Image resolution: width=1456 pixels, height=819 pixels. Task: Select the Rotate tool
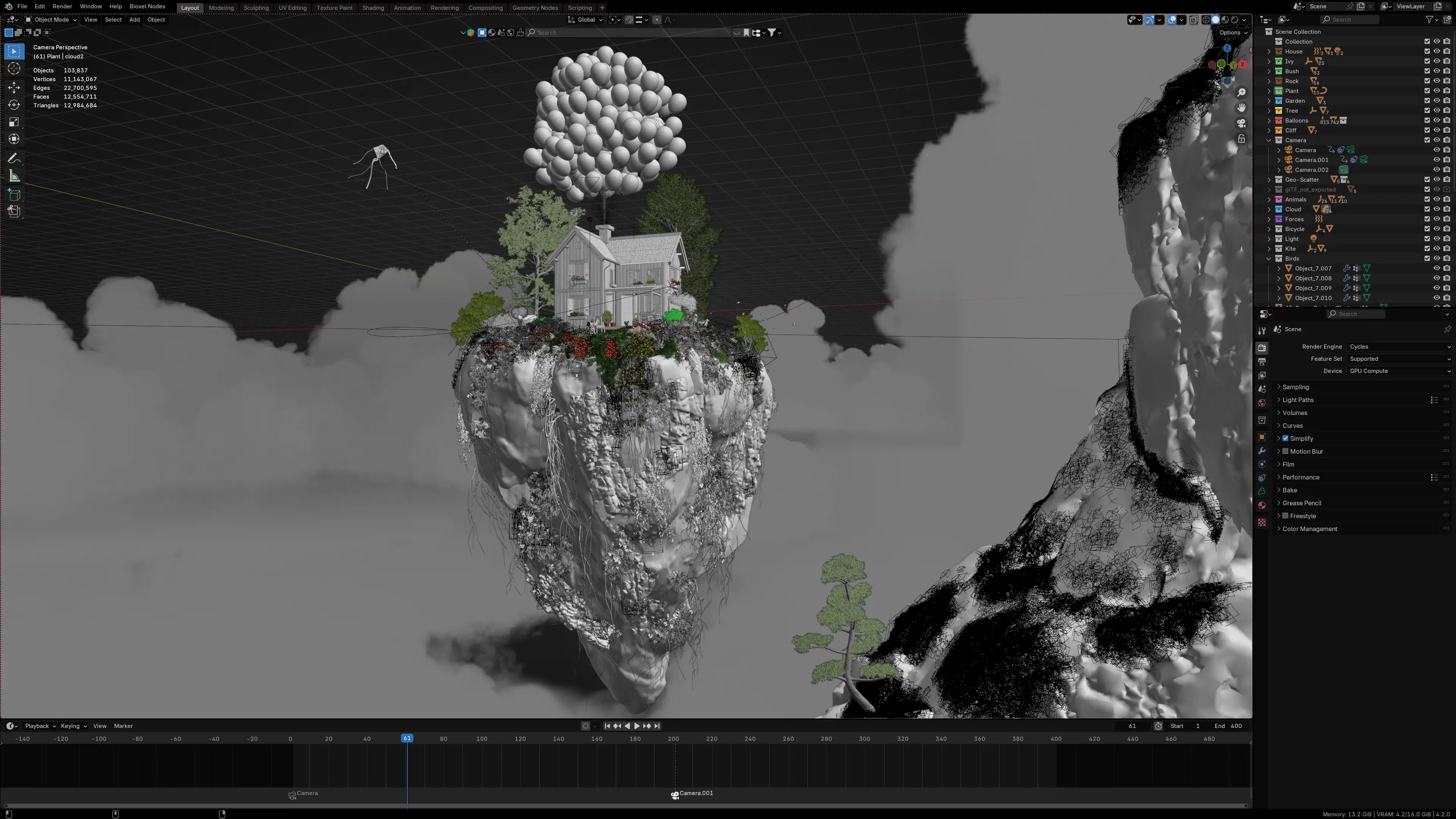click(14, 105)
